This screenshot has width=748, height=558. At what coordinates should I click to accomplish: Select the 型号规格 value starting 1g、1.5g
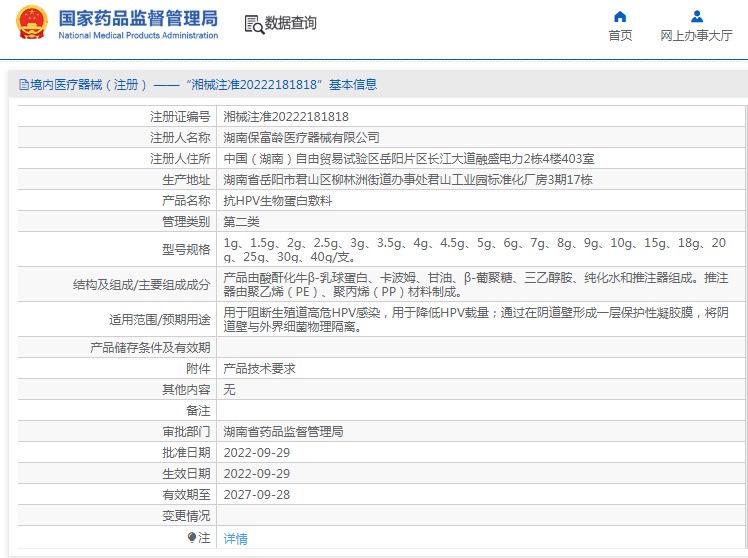475,249
